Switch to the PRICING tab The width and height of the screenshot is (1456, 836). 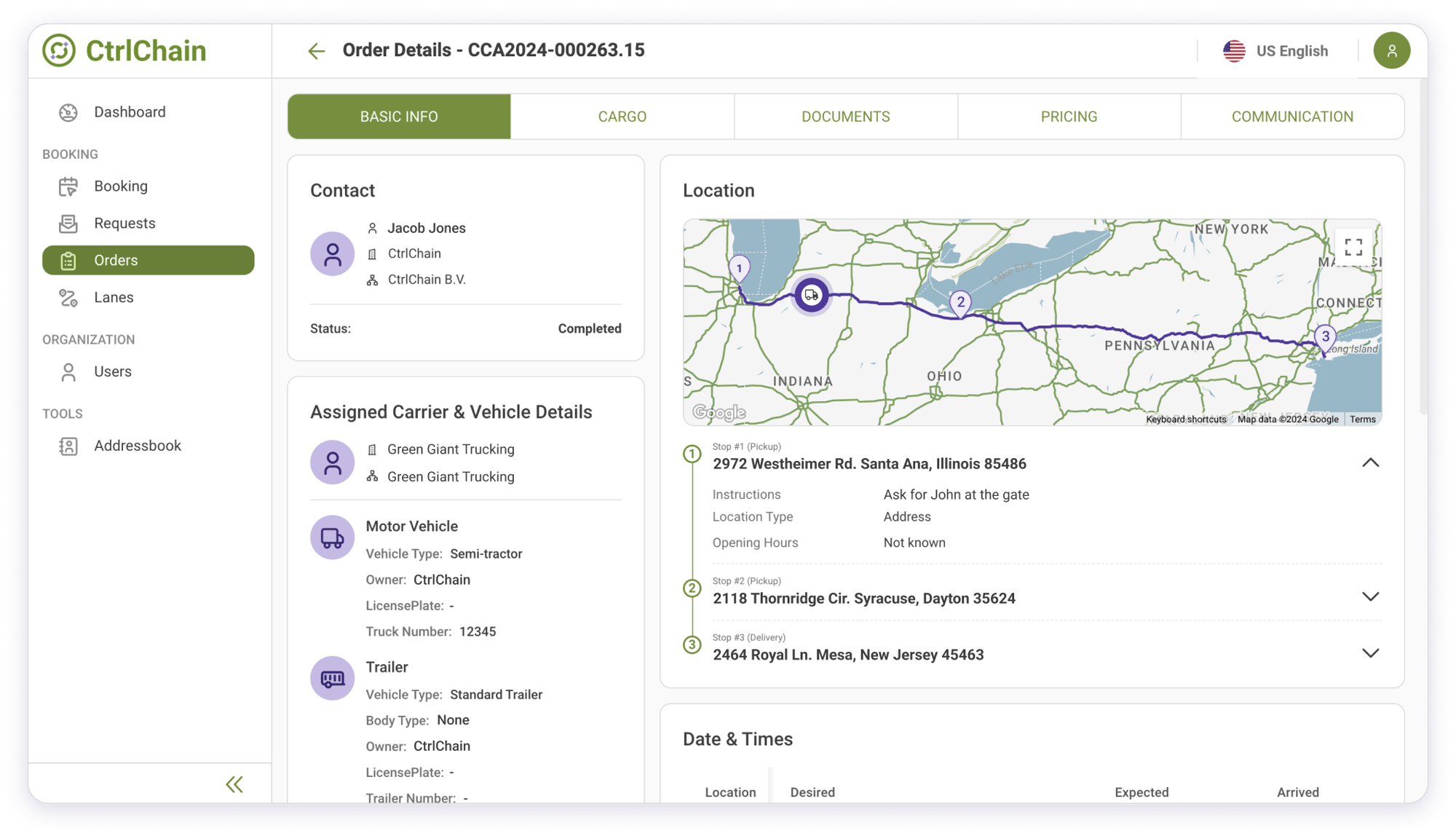pos(1069,117)
